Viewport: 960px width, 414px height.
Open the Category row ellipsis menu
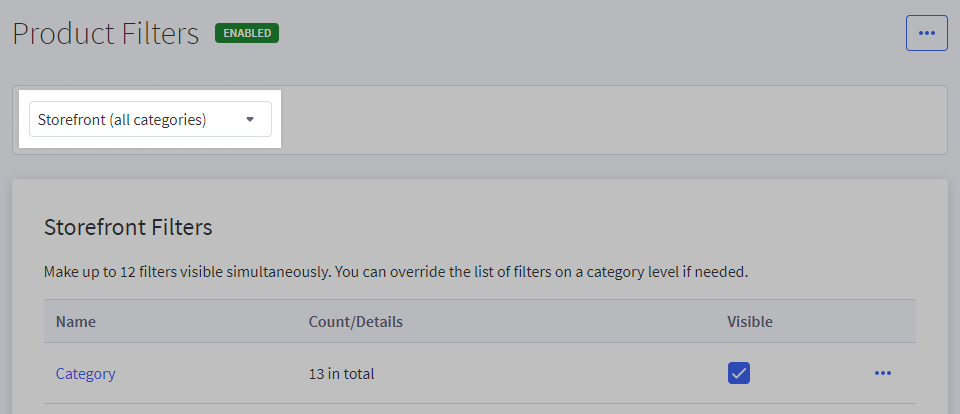pyautogui.click(x=882, y=373)
